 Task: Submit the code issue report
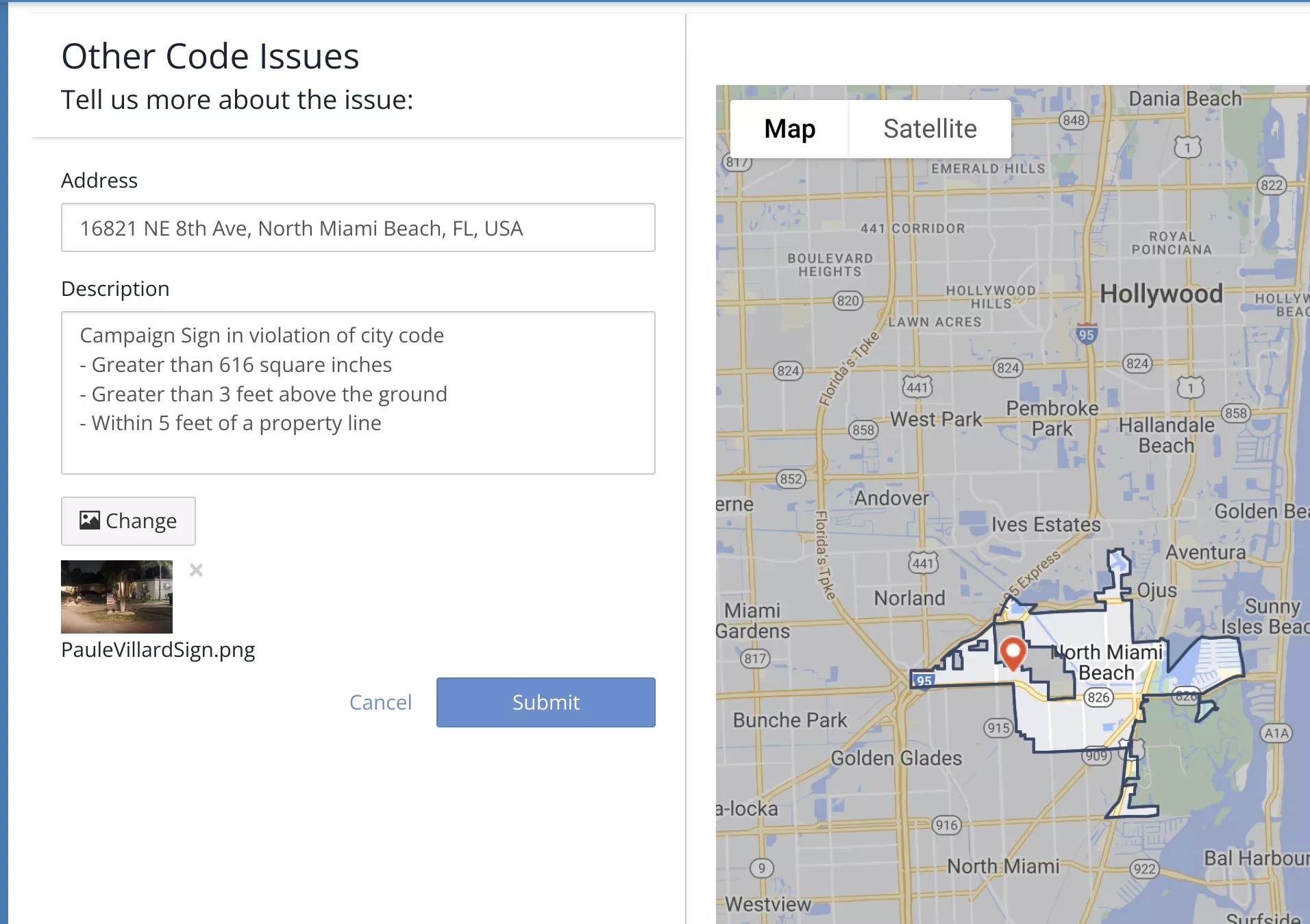pyautogui.click(x=545, y=702)
